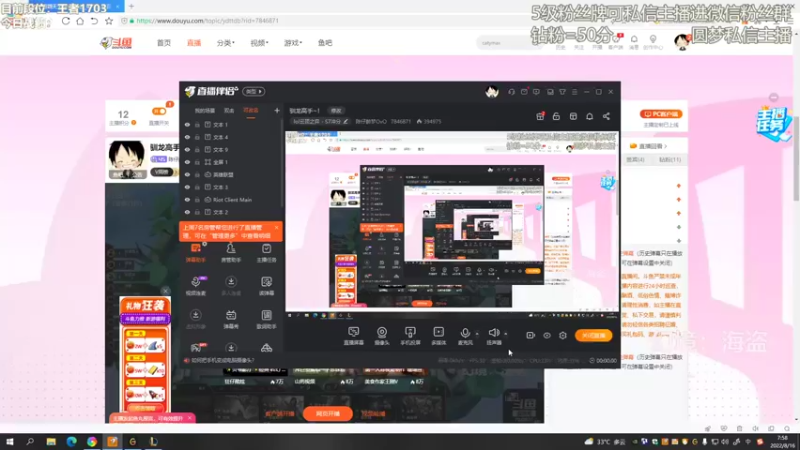Toggle visibility of 文本 1 source
800x450 pixels.
tap(187, 124)
